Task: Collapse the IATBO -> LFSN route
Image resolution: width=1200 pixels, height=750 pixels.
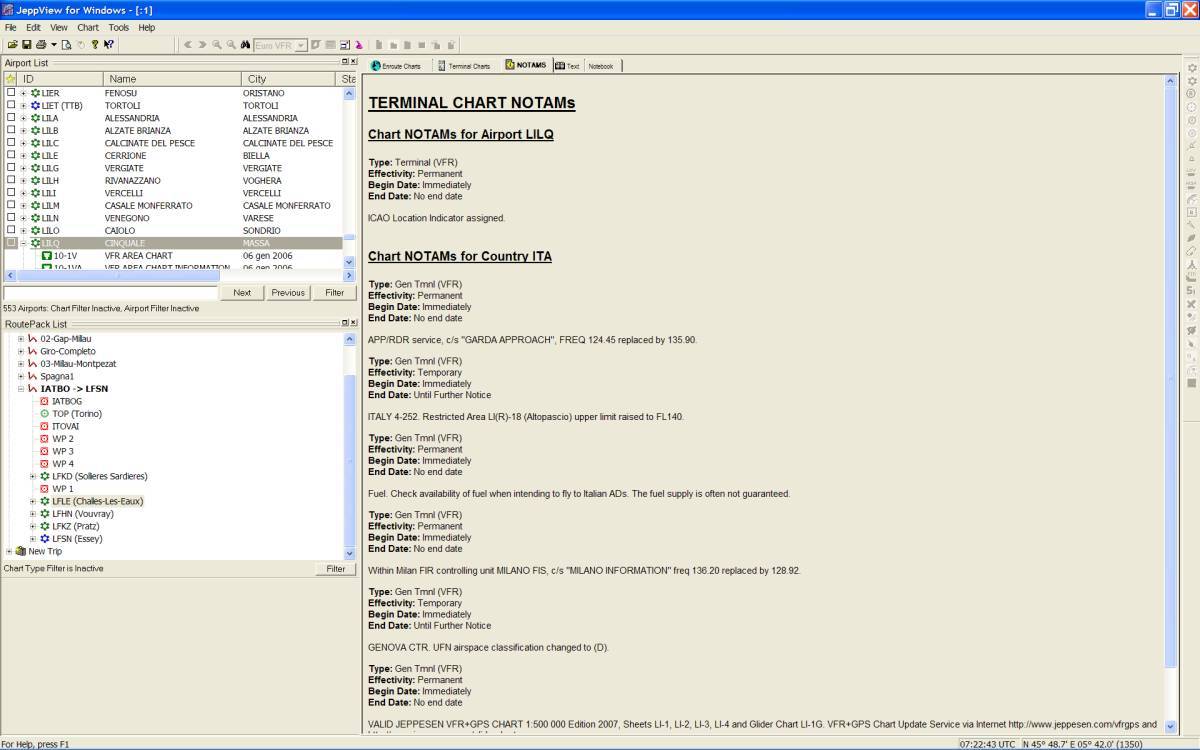Action: 21,389
